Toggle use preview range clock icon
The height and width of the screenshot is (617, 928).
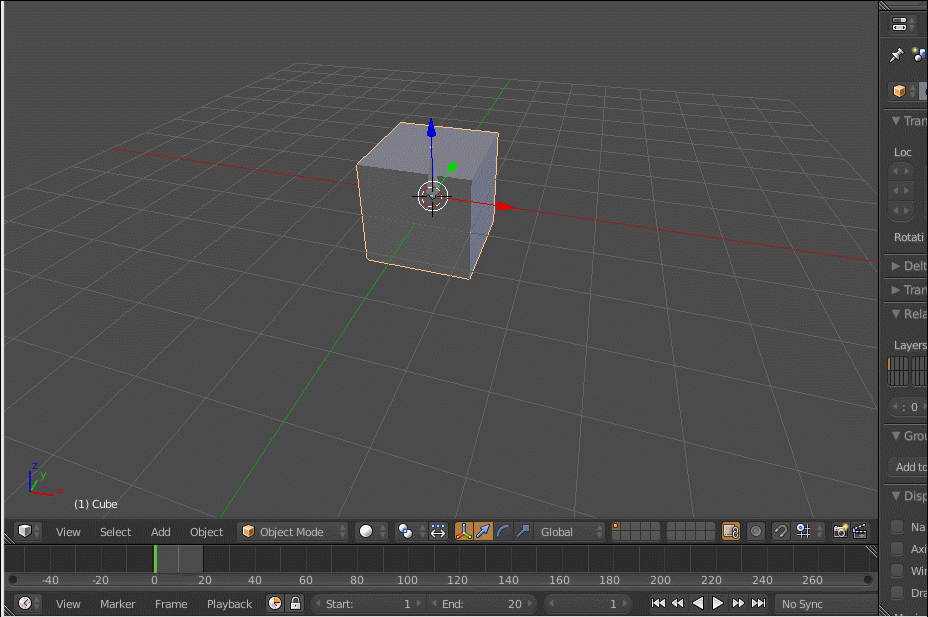(275, 603)
